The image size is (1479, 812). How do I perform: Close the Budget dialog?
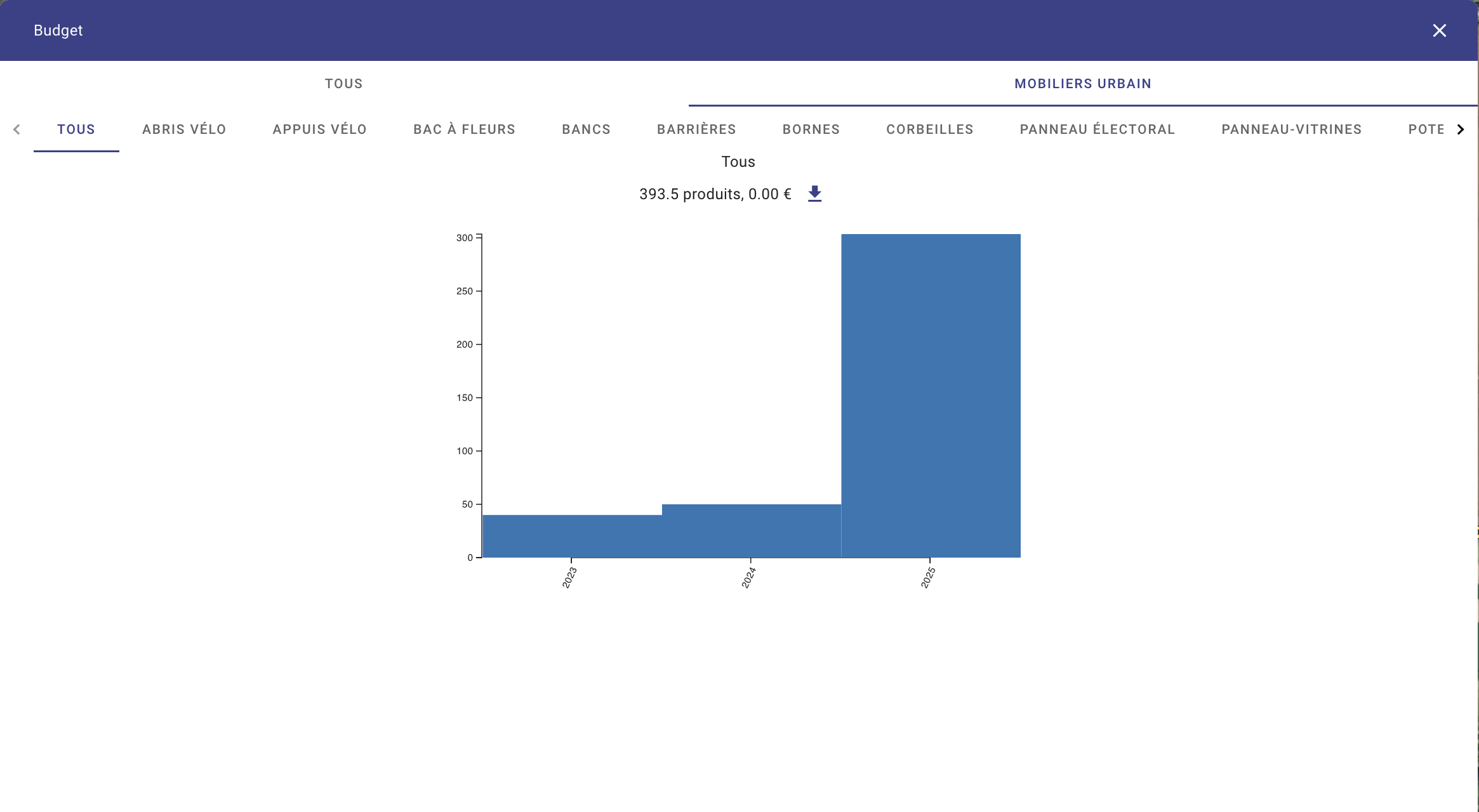1439,30
